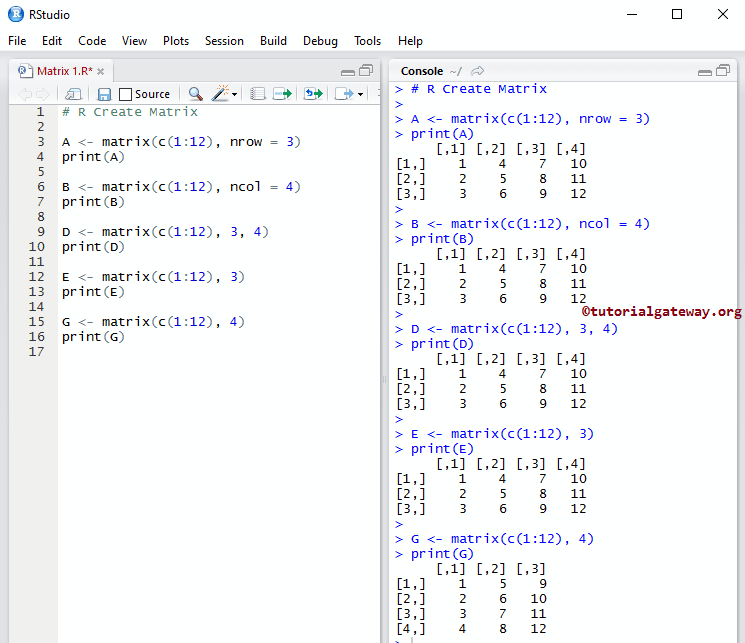The image size is (745, 643).
Task: Open the Plots menu
Action: pos(176,41)
